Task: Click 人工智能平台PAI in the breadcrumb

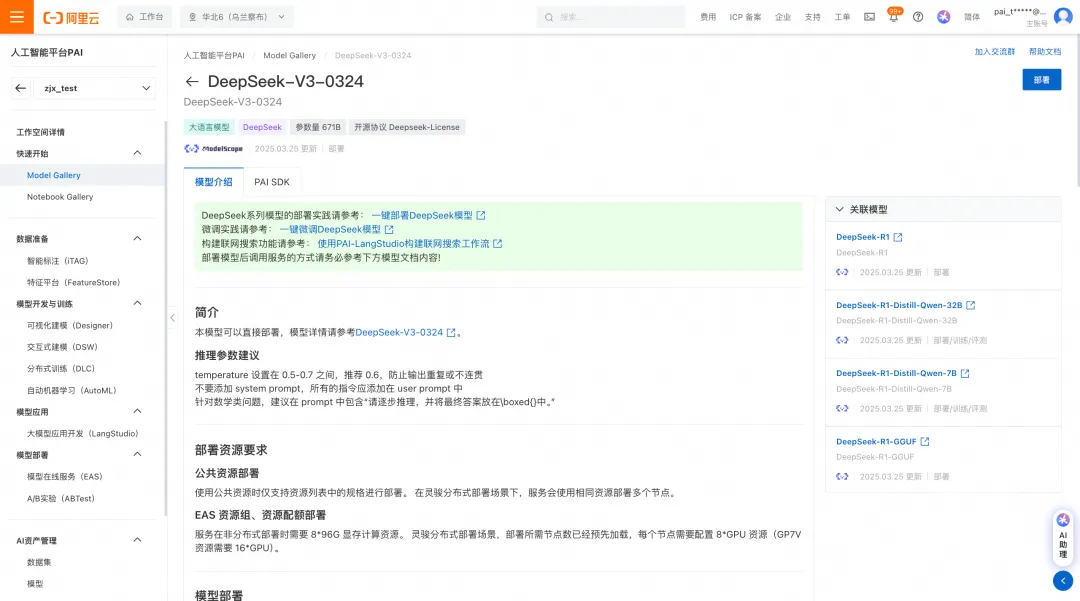Action: (x=214, y=55)
